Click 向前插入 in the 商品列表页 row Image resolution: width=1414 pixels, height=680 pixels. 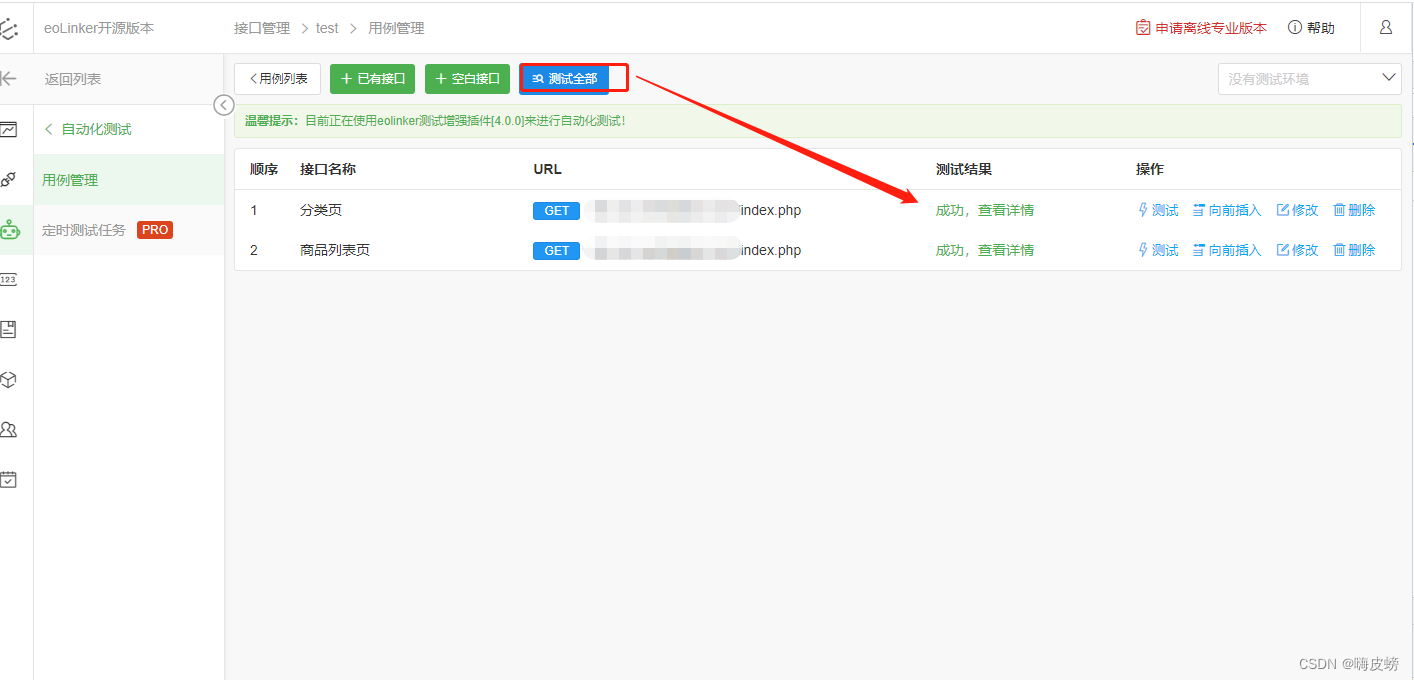(1227, 250)
